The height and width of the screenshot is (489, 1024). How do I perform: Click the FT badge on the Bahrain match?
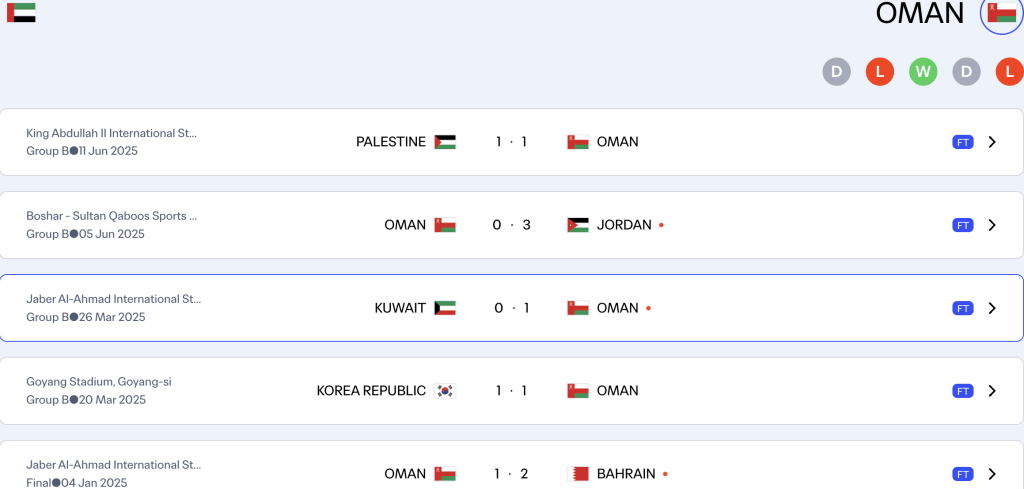(x=962, y=474)
